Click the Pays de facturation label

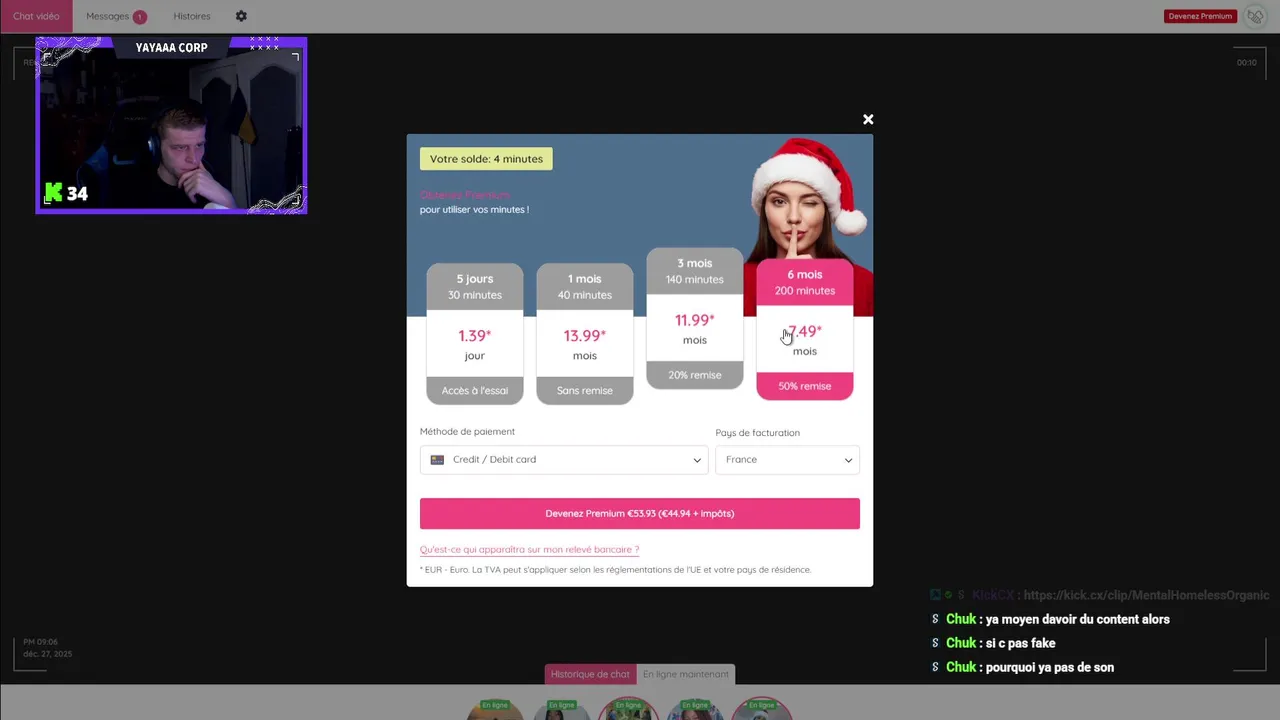[x=757, y=433]
